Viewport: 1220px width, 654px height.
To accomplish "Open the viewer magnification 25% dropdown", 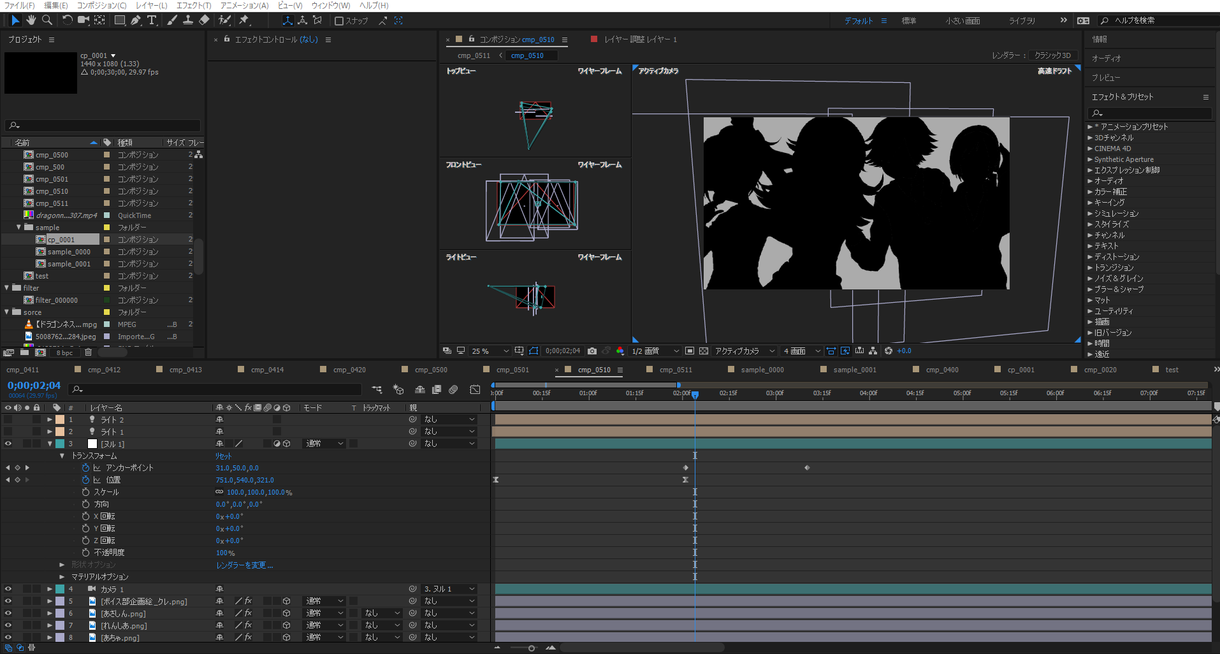I will [x=489, y=351].
